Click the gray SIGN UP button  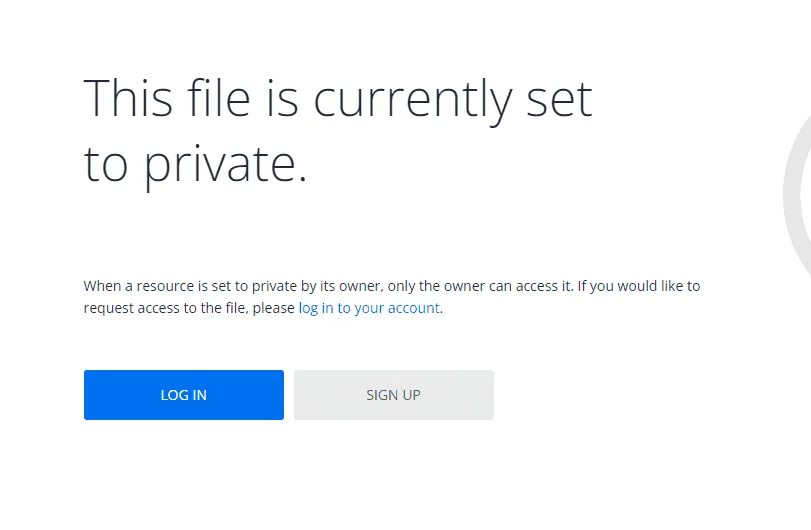click(x=394, y=395)
